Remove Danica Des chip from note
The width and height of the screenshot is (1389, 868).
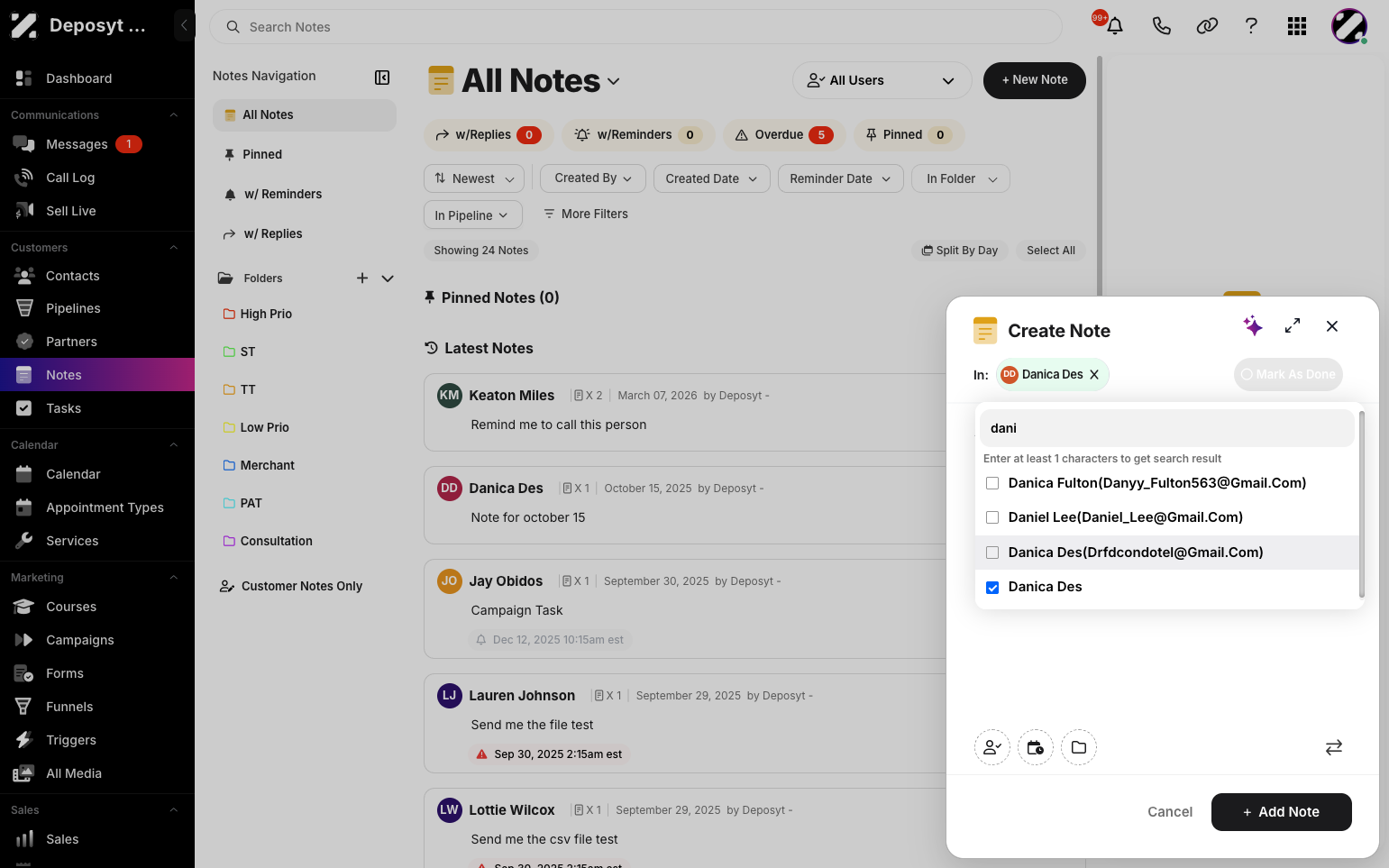point(1094,375)
